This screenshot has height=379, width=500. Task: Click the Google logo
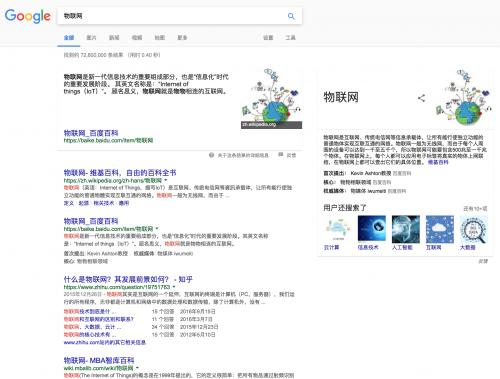click(x=28, y=16)
